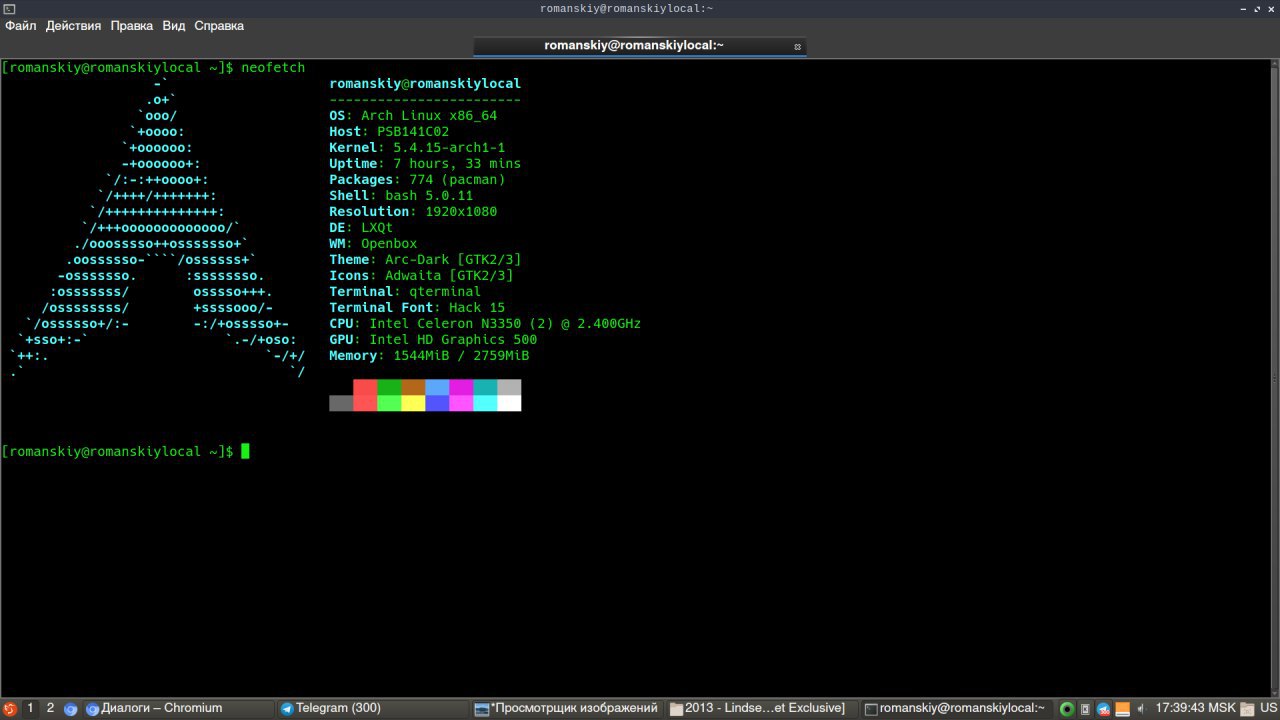Click the CPU: Intel Celeron N3350 line
Image resolution: width=1280 pixels, height=720 pixels.
coord(485,323)
